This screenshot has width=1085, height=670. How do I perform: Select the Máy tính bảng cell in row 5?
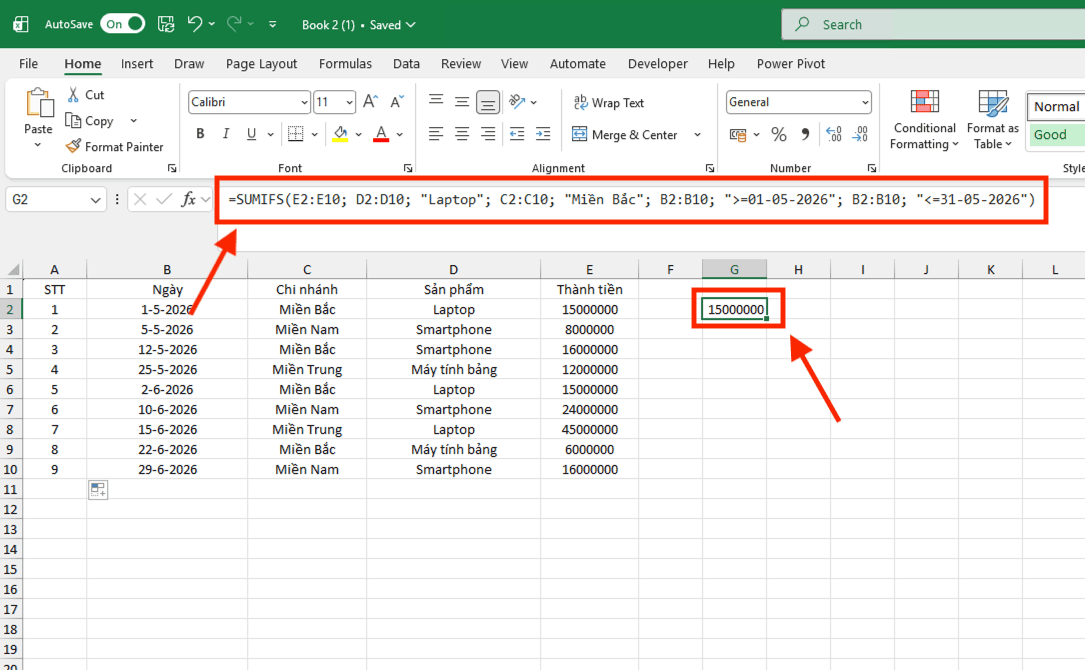pos(453,370)
